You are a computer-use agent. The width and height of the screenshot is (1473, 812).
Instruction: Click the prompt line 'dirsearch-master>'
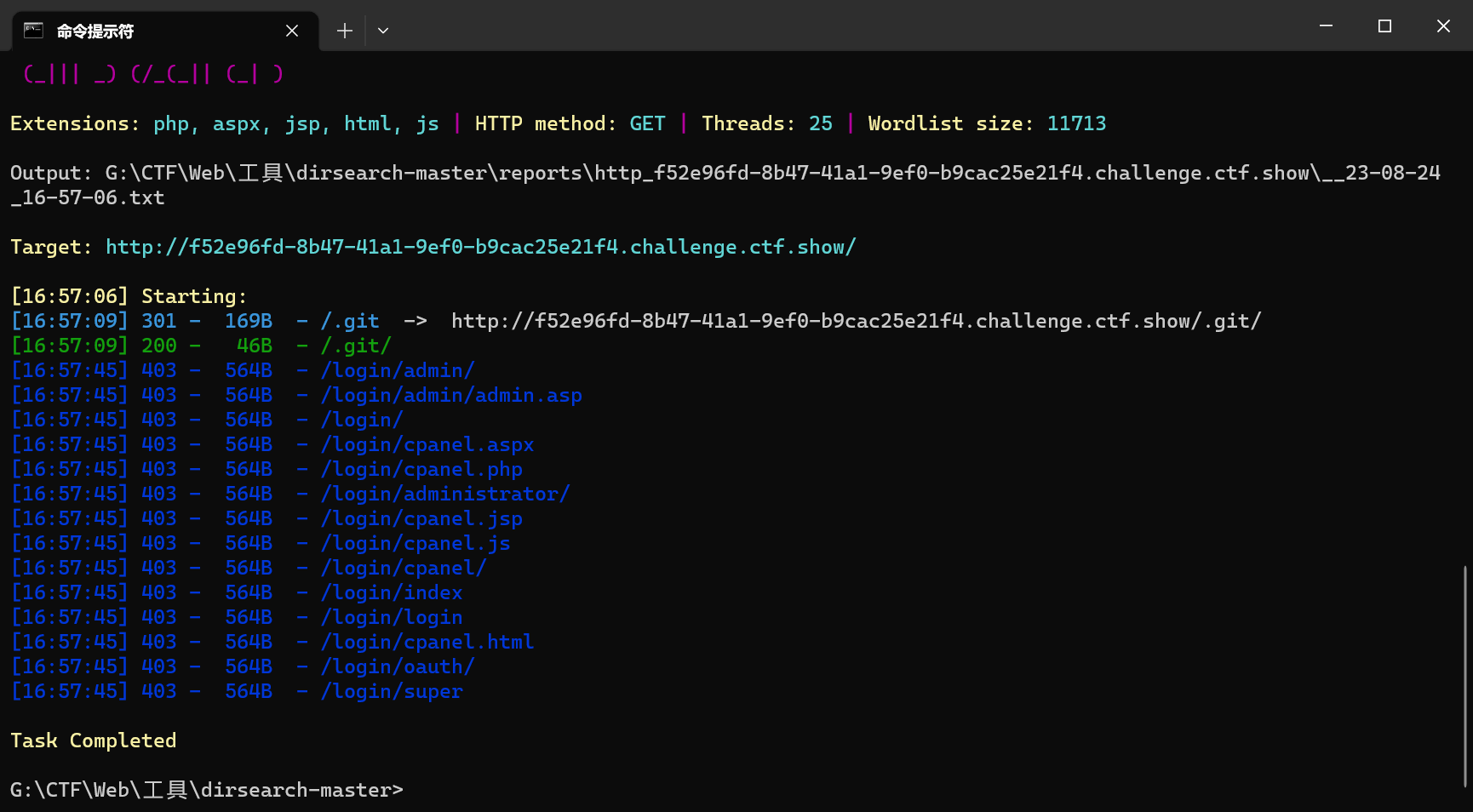coord(302,790)
